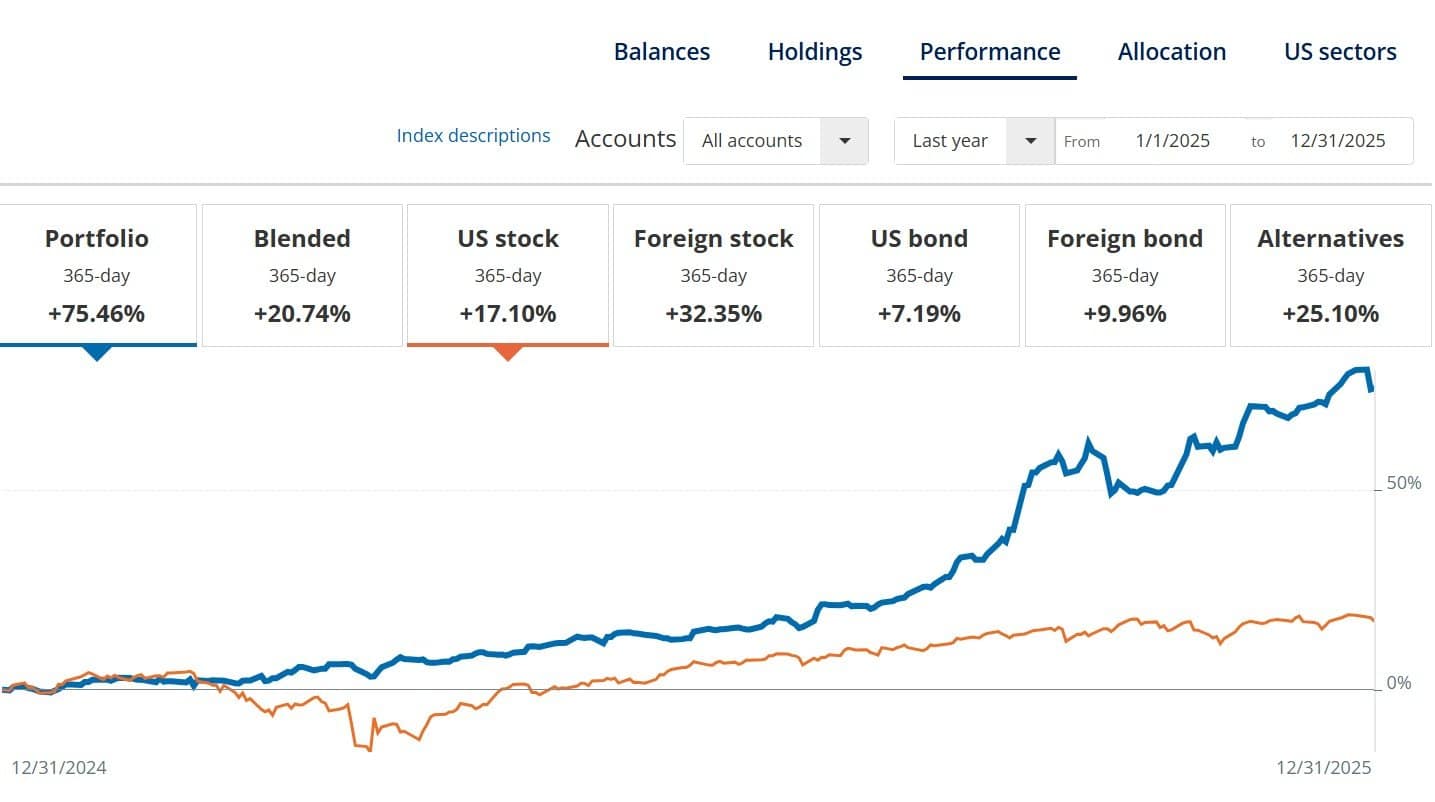Expand the Last year period dropdown
This screenshot has width=1435, height=802.
point(1030,141)
